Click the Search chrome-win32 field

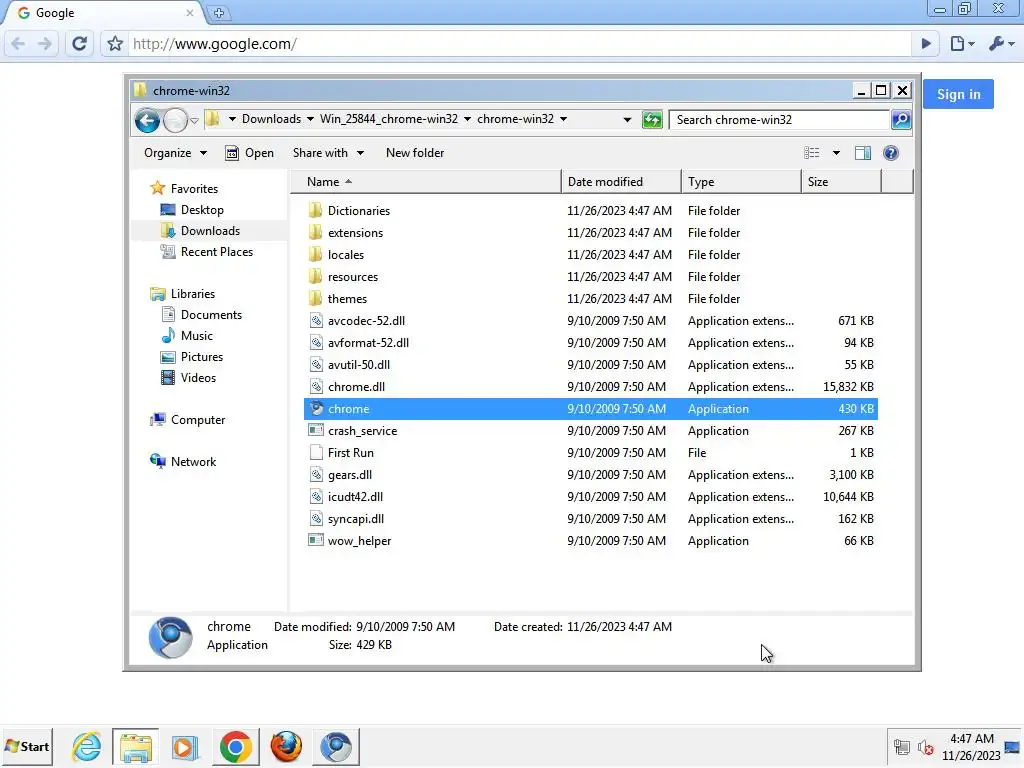point(780,120)
